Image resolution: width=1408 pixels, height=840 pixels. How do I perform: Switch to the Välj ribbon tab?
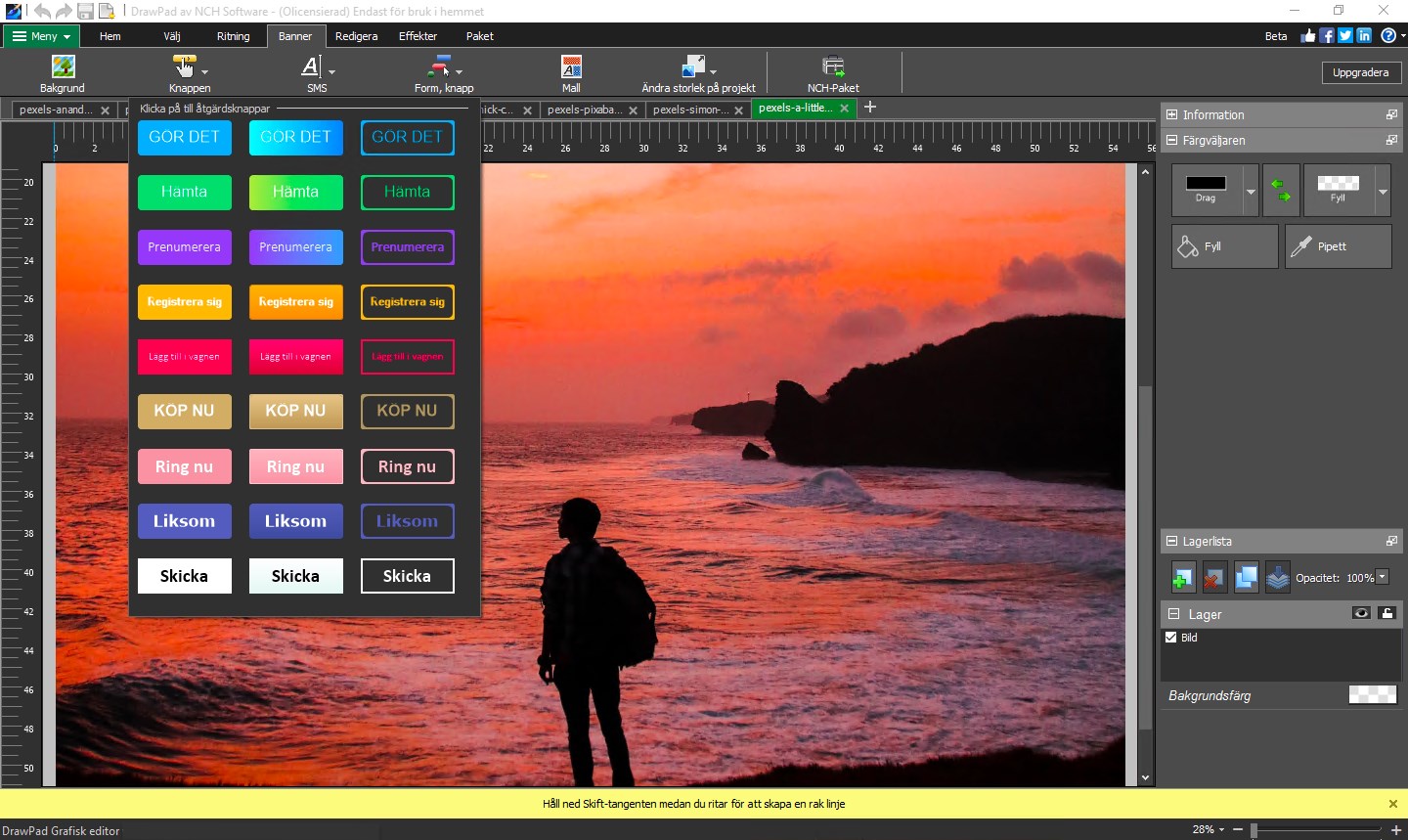(x=172, y=36)
